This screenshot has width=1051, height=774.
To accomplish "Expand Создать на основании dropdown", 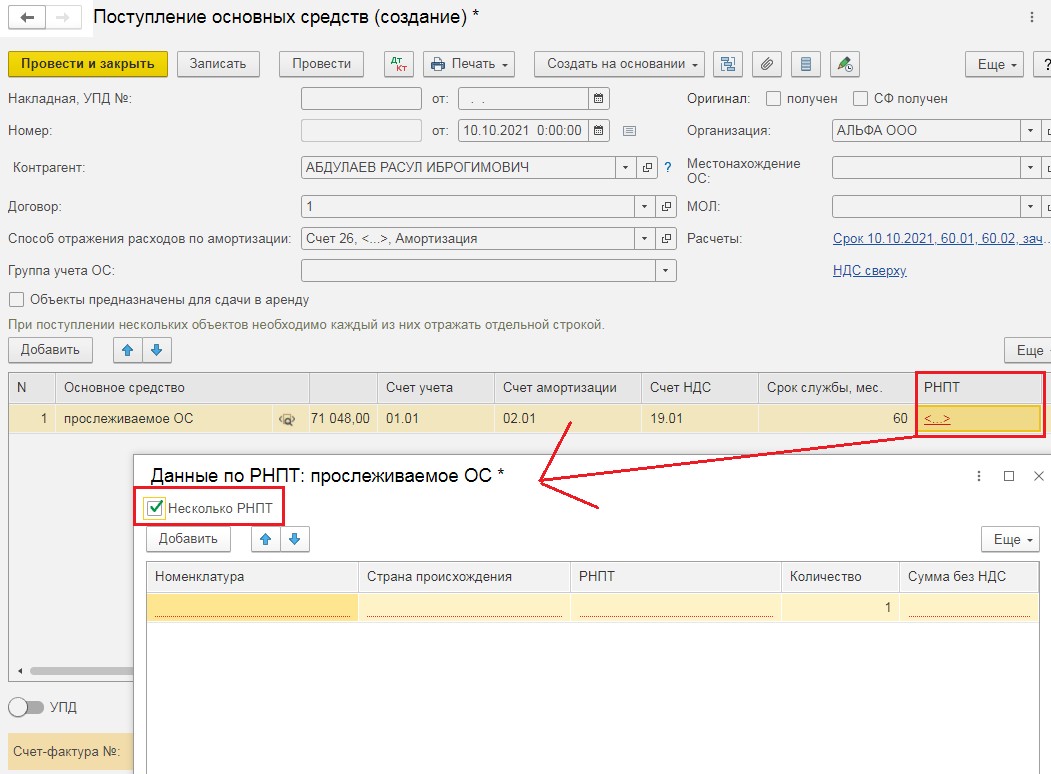I will (619, 64).
